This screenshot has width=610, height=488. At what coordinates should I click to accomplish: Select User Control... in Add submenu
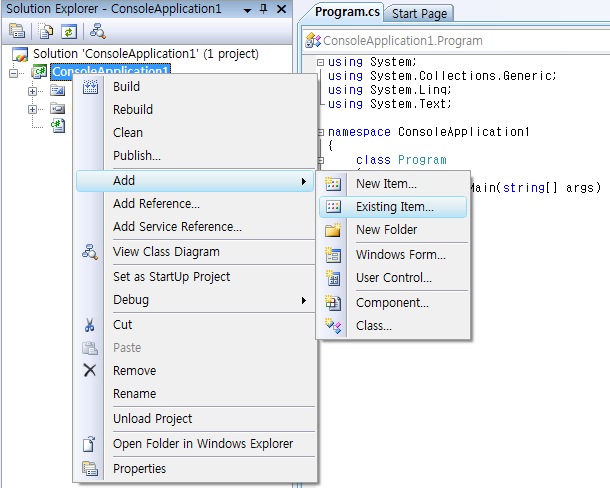point(393,278)
